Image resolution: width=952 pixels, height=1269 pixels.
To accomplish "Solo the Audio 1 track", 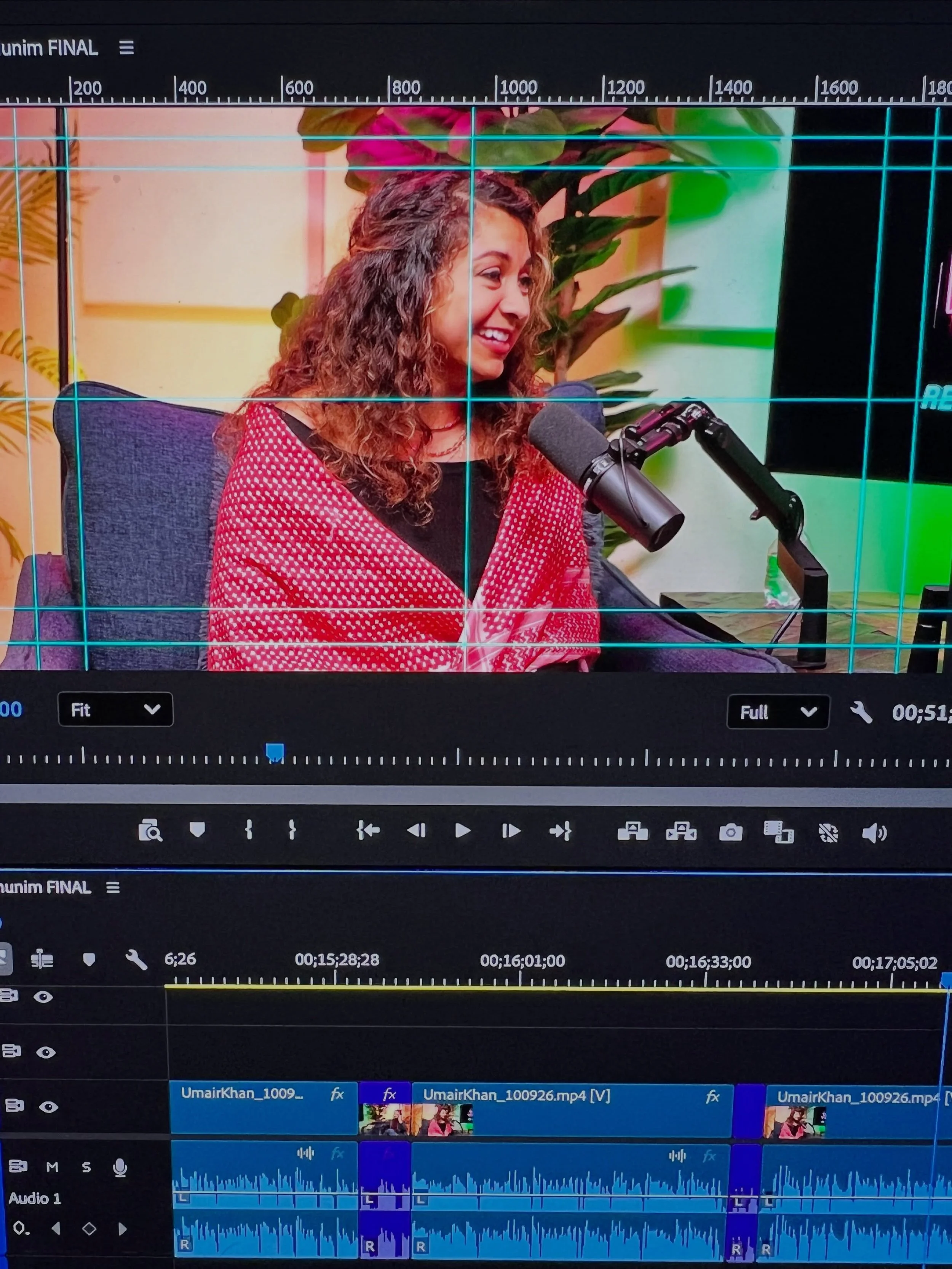I will [x=86, y=1167].
